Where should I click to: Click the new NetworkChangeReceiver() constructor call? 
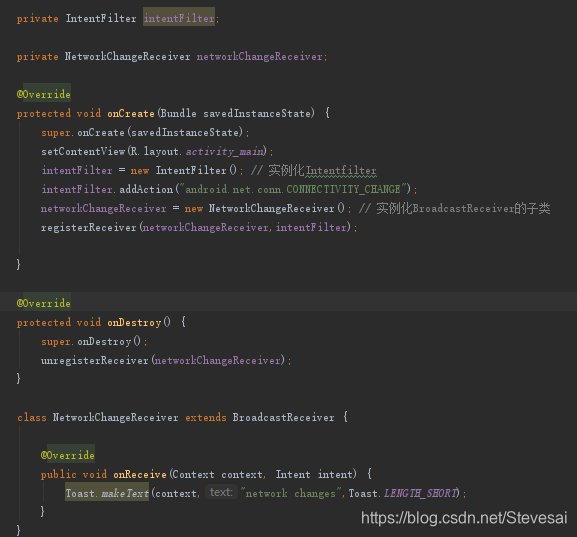[265, 208]
